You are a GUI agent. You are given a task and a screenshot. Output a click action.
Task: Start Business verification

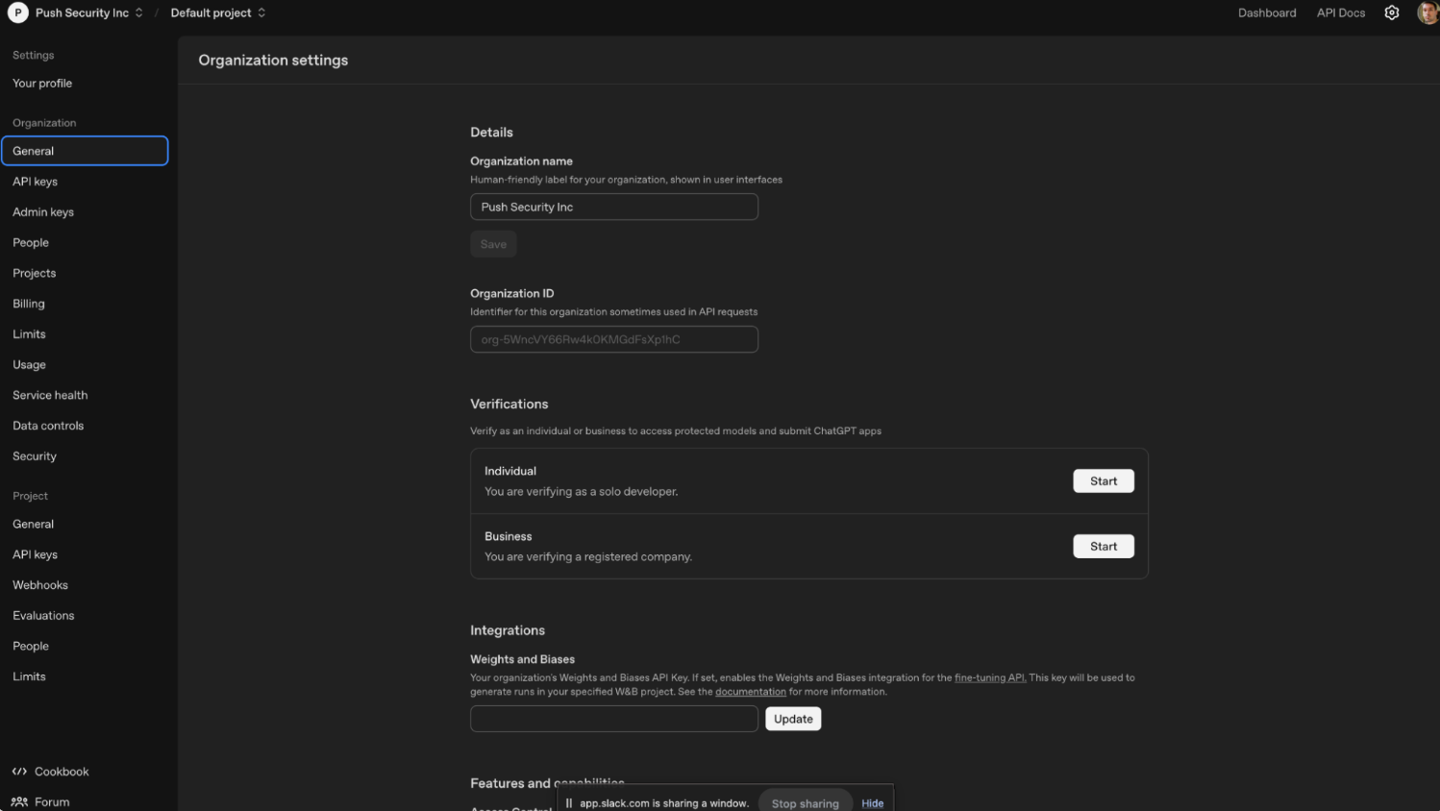coord(1103,546)
